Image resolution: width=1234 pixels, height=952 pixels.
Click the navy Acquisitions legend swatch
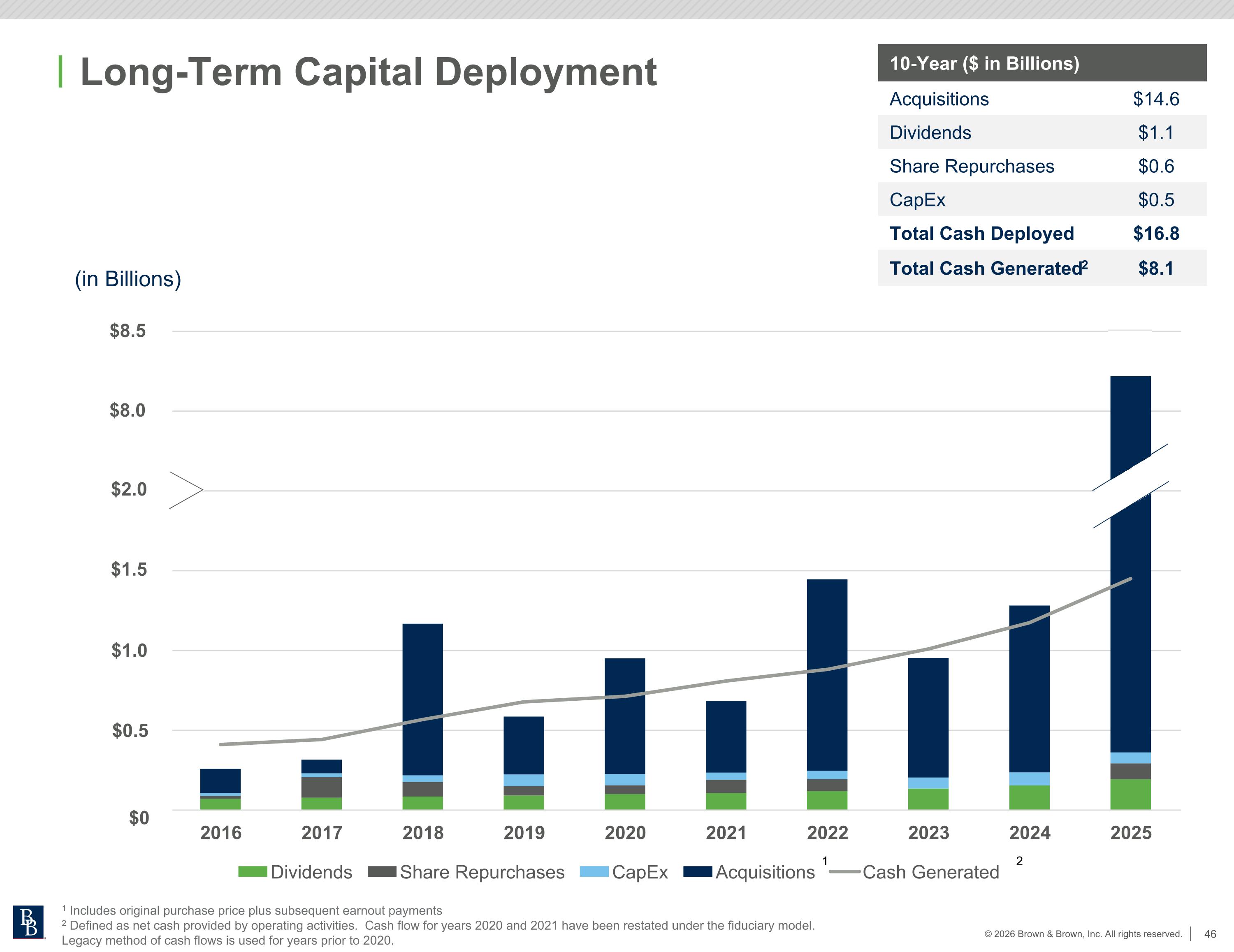click(697, 872)
